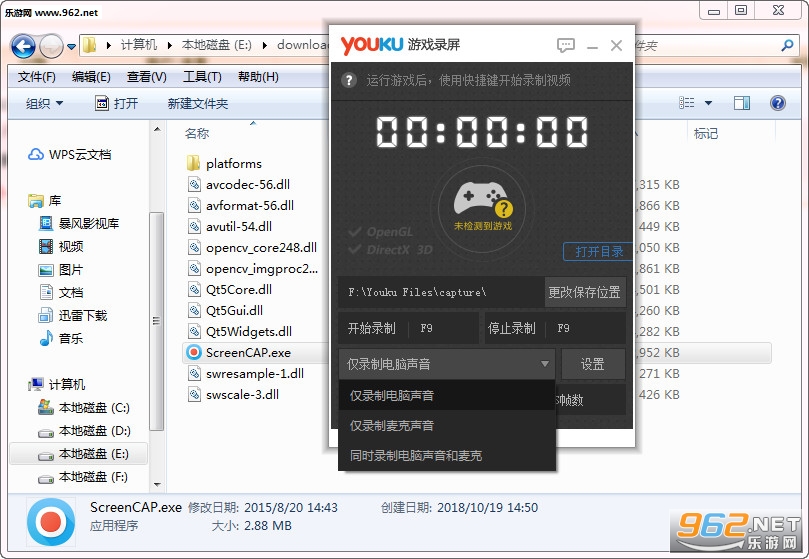Choose 同时录制电脑声音和麦克 option
The image size is (809, 559).
[x=447, y=455]
